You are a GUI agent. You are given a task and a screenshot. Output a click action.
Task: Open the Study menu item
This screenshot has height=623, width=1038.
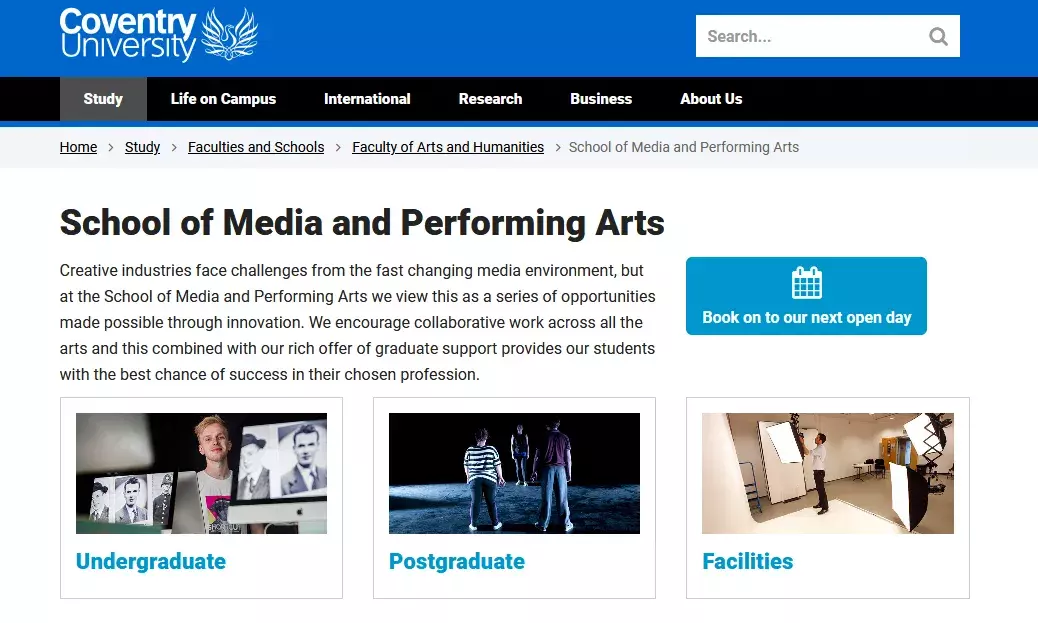pos(103,98)
